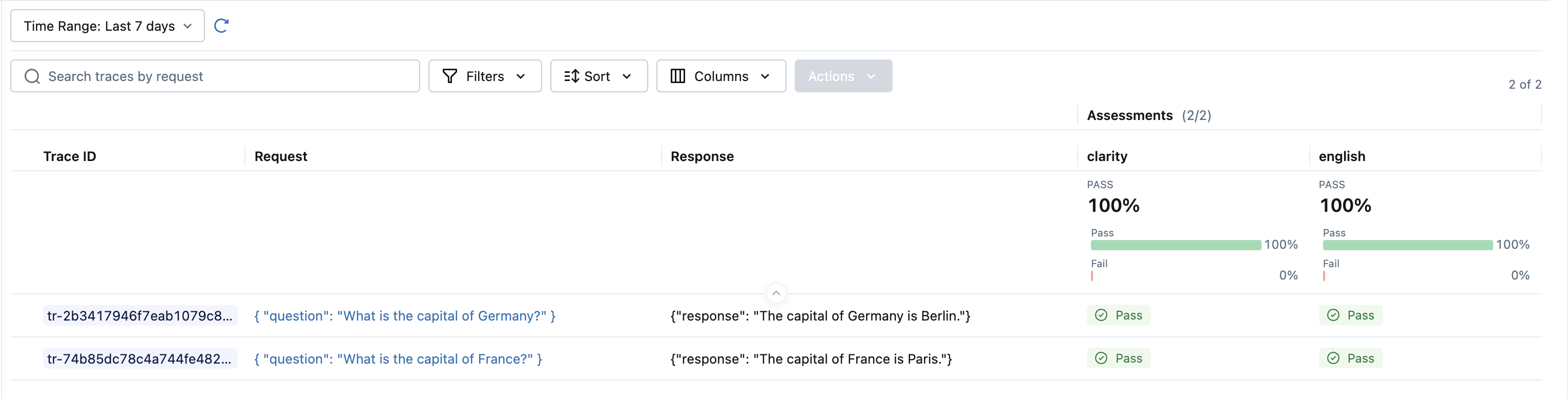Collapse the assessments summary with chevron-up
This screenshot has width=1568, height=399.
coord(776,293)
